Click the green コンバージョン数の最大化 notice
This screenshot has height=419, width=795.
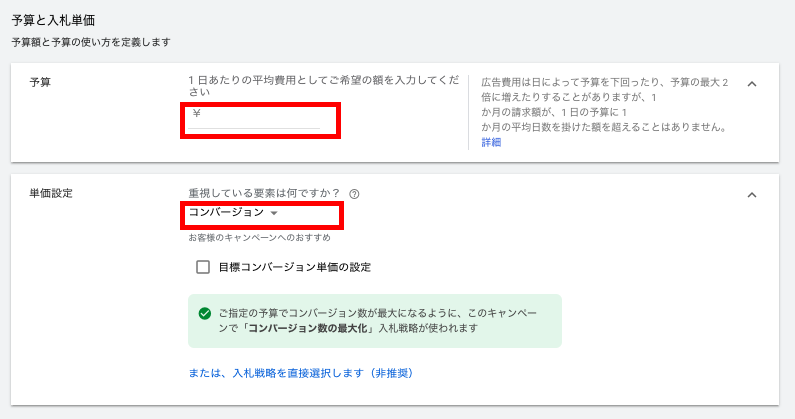pyautogui.click(x=375, y=321)
